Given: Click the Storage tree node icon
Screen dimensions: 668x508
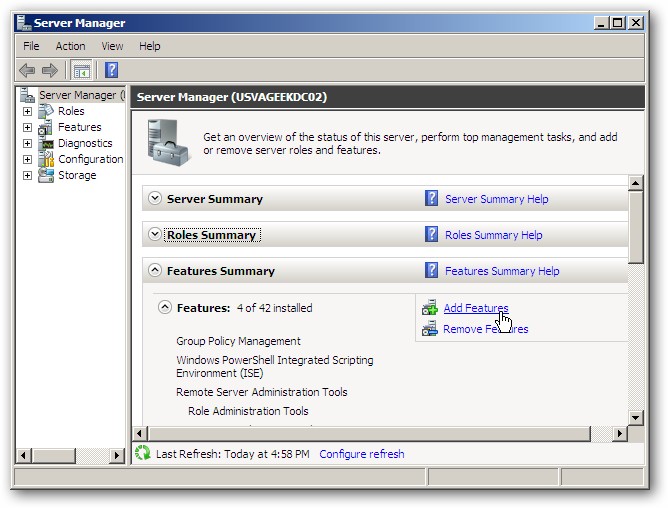Looking at the screenshot, I should 46,175.
